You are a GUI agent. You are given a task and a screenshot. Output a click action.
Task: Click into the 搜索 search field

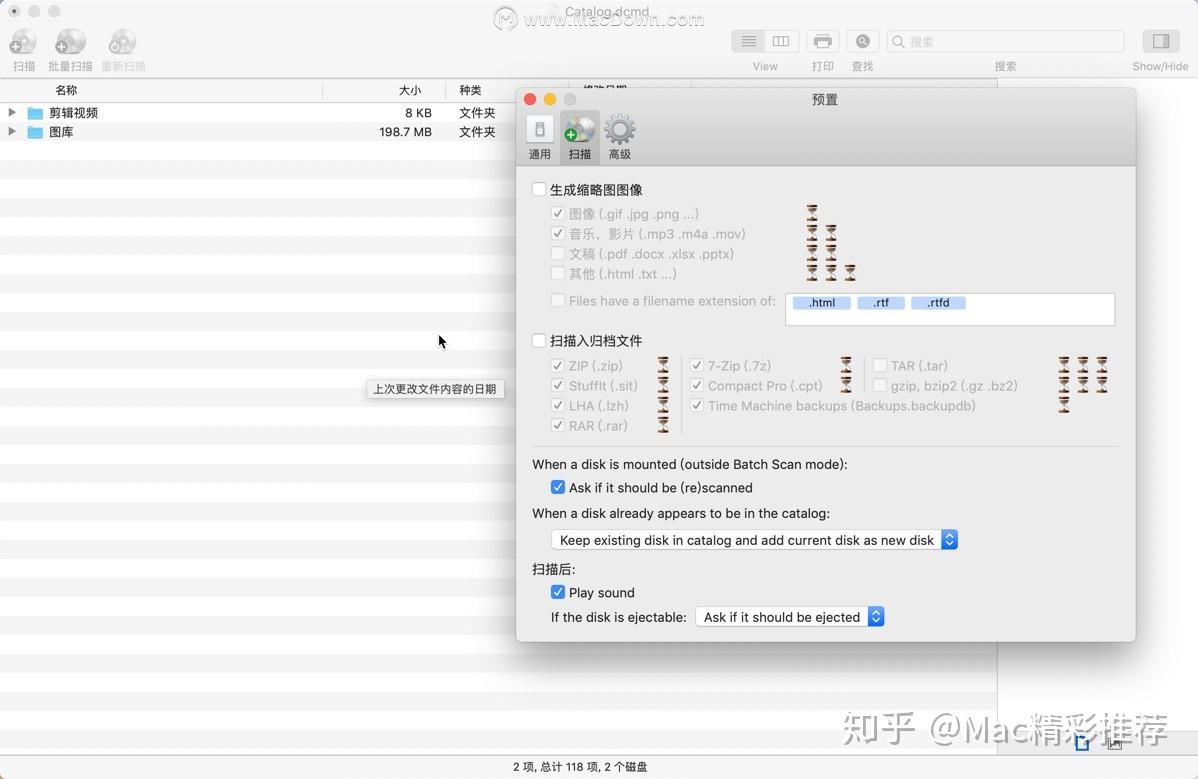pos(1004,41)
